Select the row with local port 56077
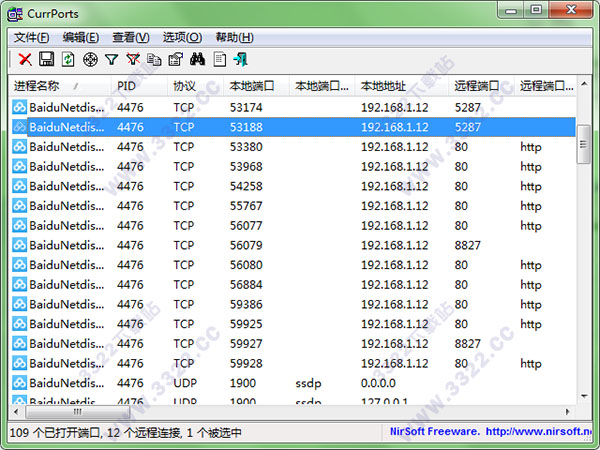This screenshot has width=600, height=450. (x=293, y=225)
